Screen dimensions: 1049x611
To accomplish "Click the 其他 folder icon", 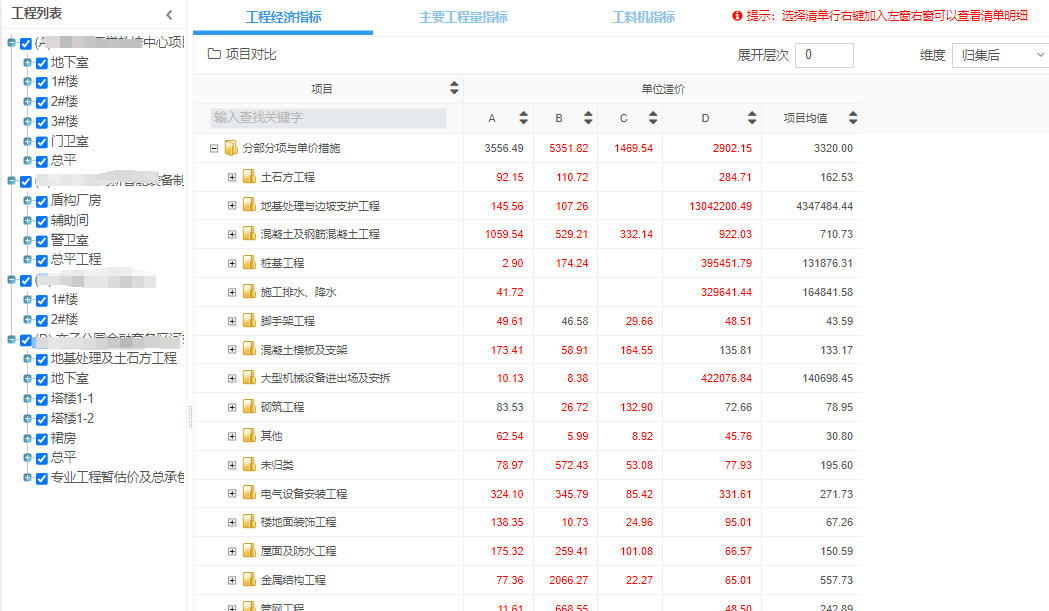I will (x=249, y=436).
